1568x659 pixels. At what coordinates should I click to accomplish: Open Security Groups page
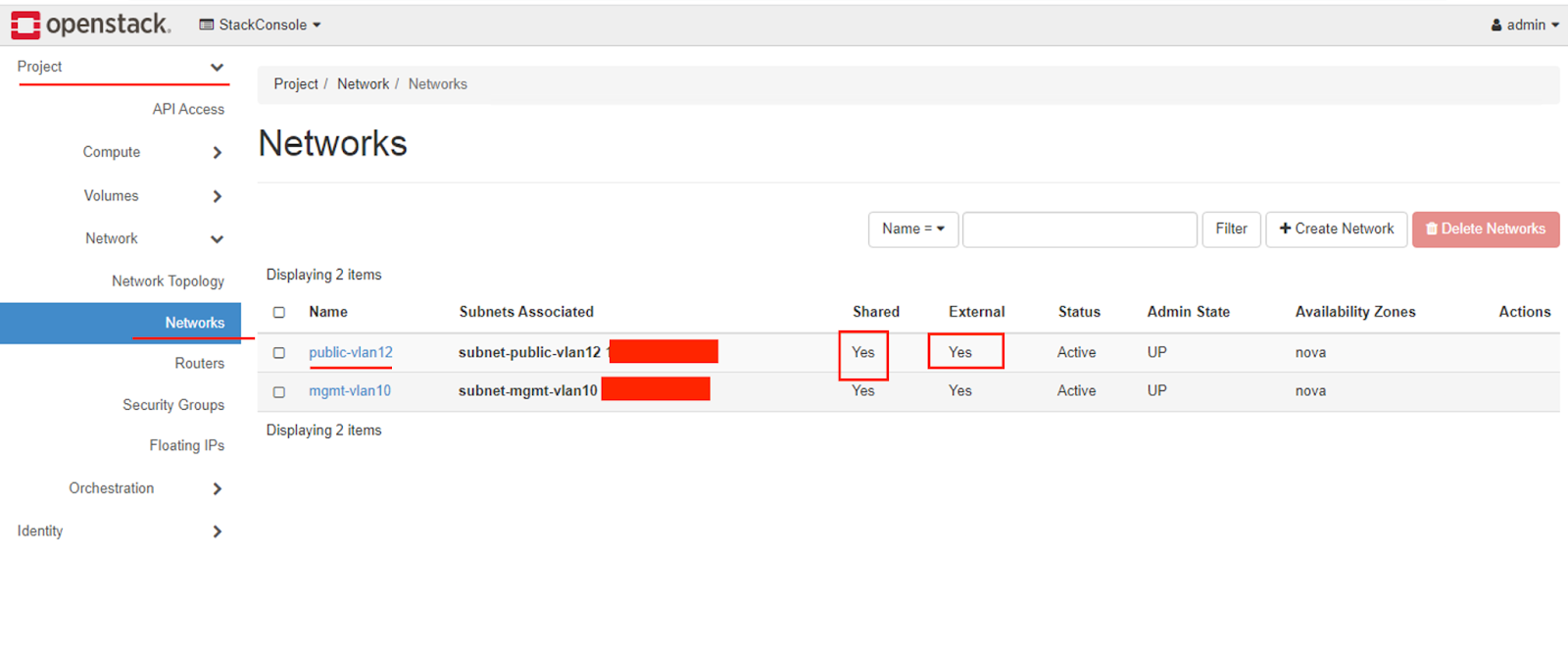173,405
